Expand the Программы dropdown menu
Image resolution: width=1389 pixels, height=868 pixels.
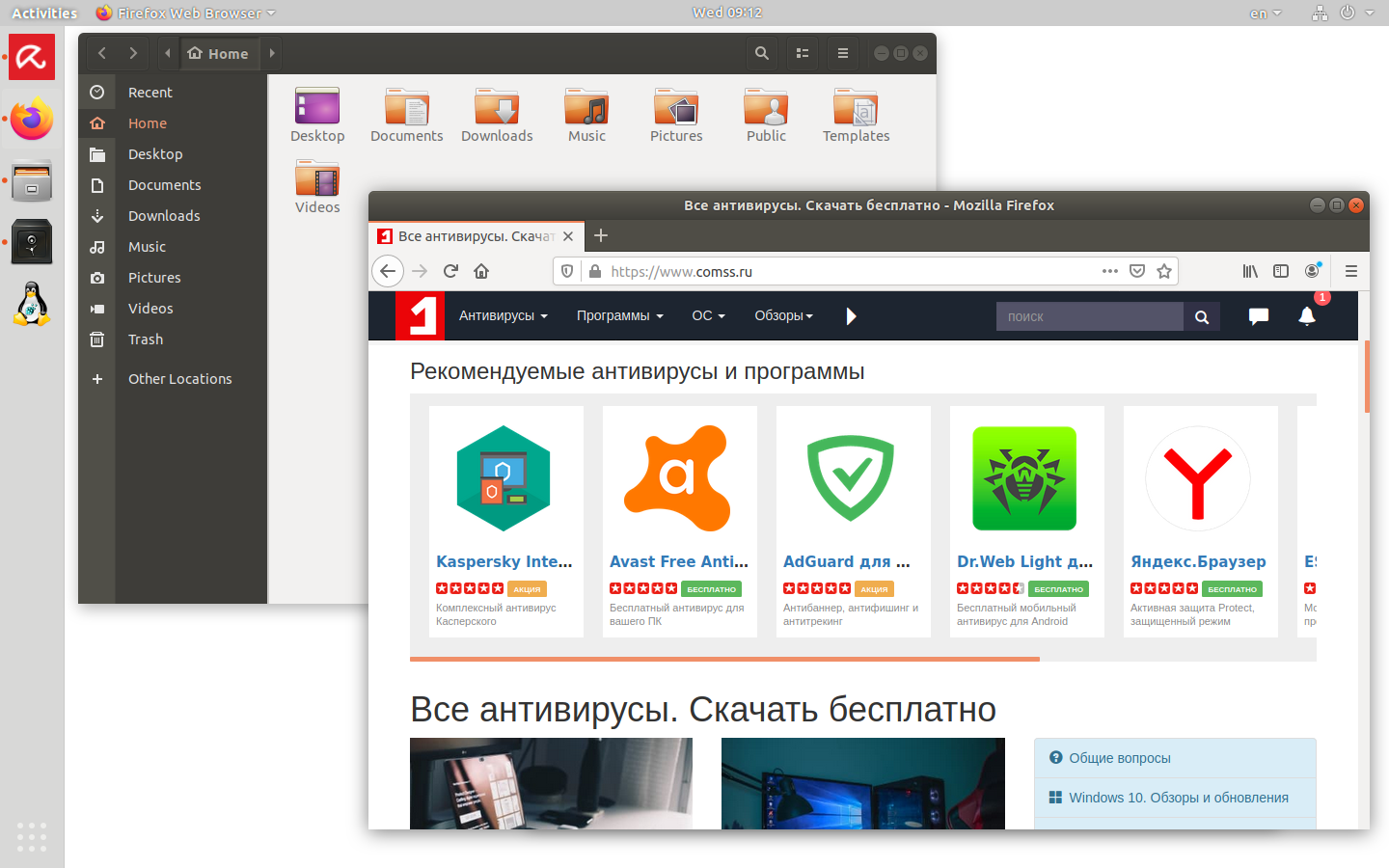click(x=619, y=315)
